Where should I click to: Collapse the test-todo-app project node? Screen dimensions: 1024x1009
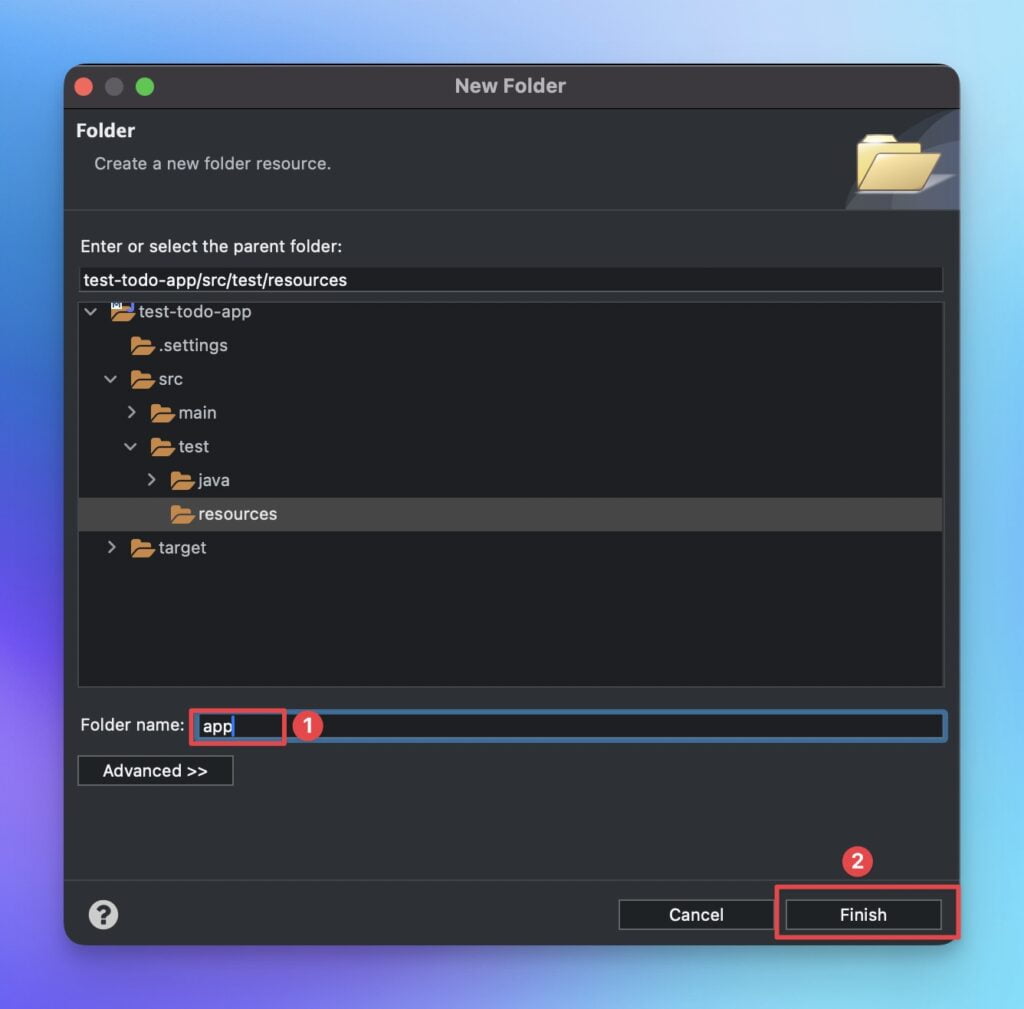91,312
